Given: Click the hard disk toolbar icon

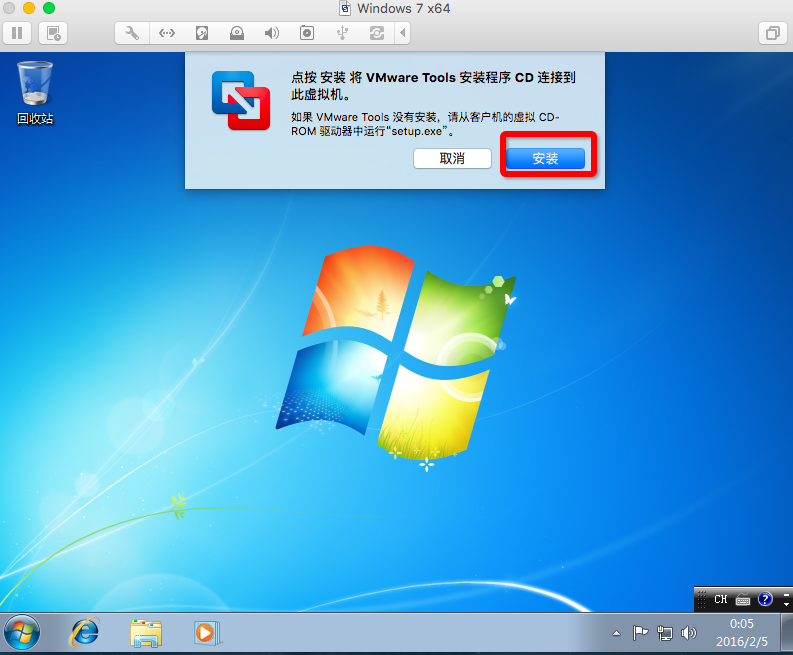Looking at the screenshot, I should tap(202, 33).
